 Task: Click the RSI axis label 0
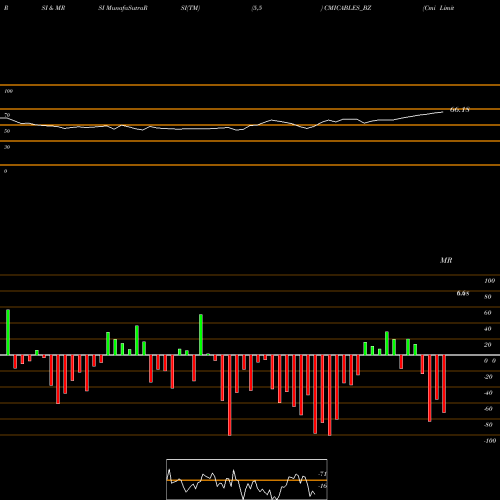pyautogui.click(x=5, y=171)
